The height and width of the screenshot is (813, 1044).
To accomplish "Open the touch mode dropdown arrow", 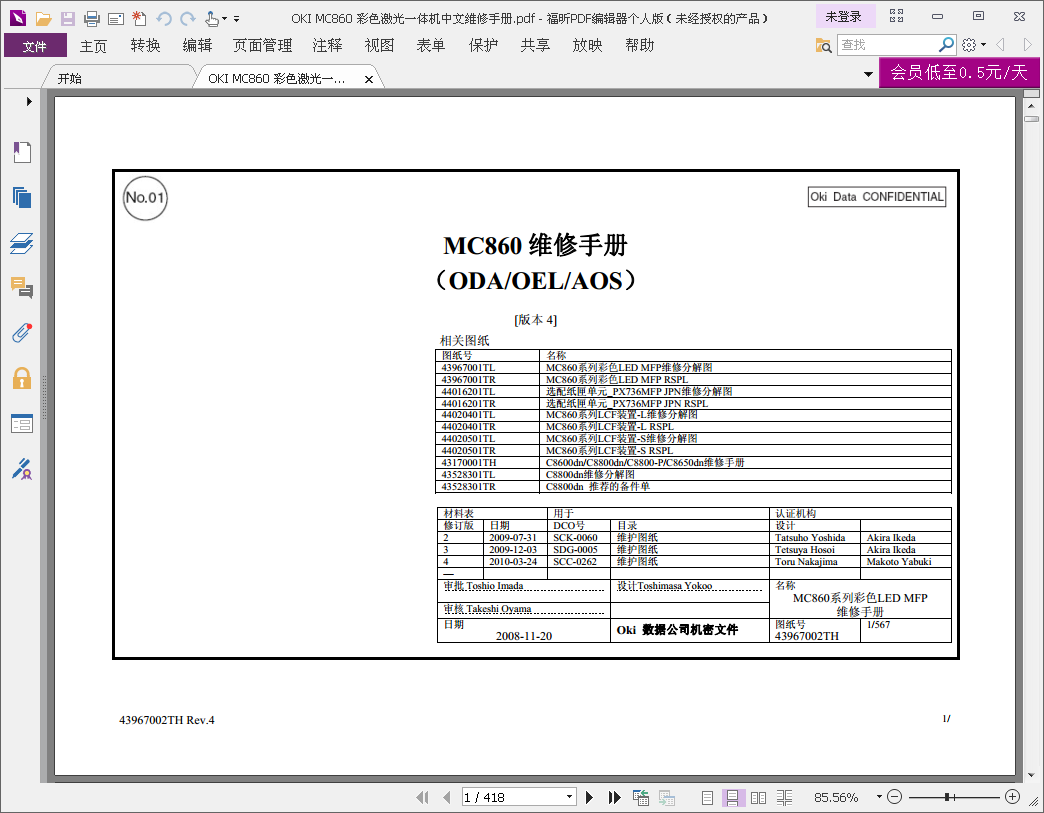I will (224, 19).
